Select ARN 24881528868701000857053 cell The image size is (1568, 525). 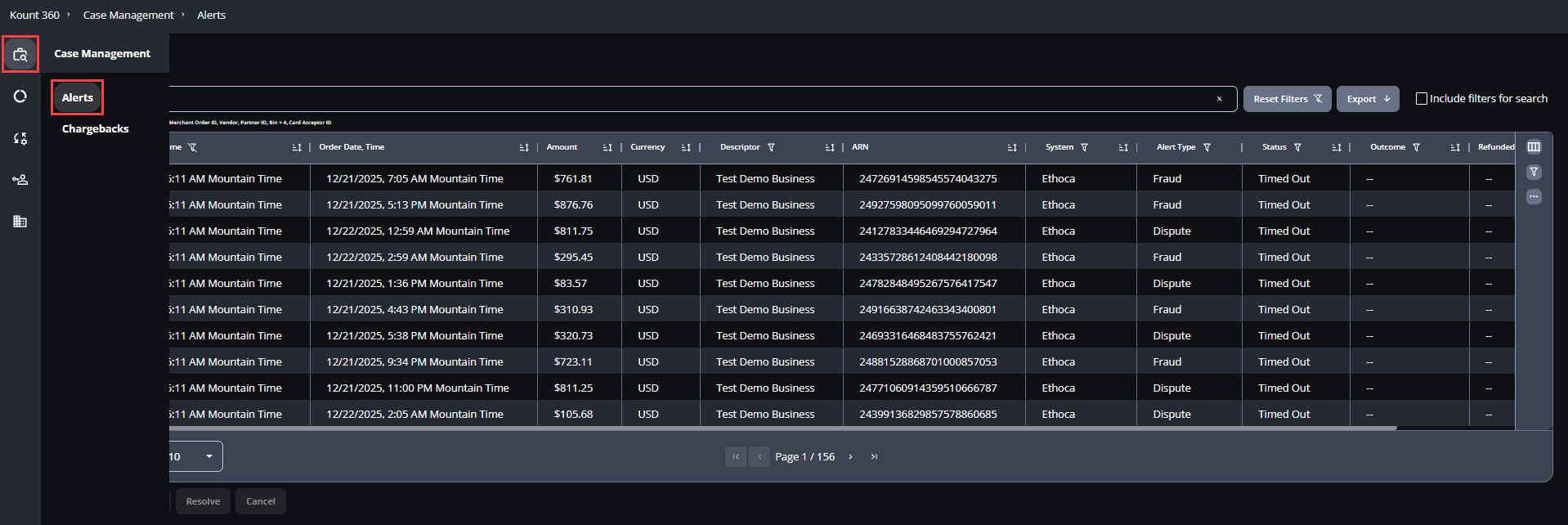tap(928, 362)
